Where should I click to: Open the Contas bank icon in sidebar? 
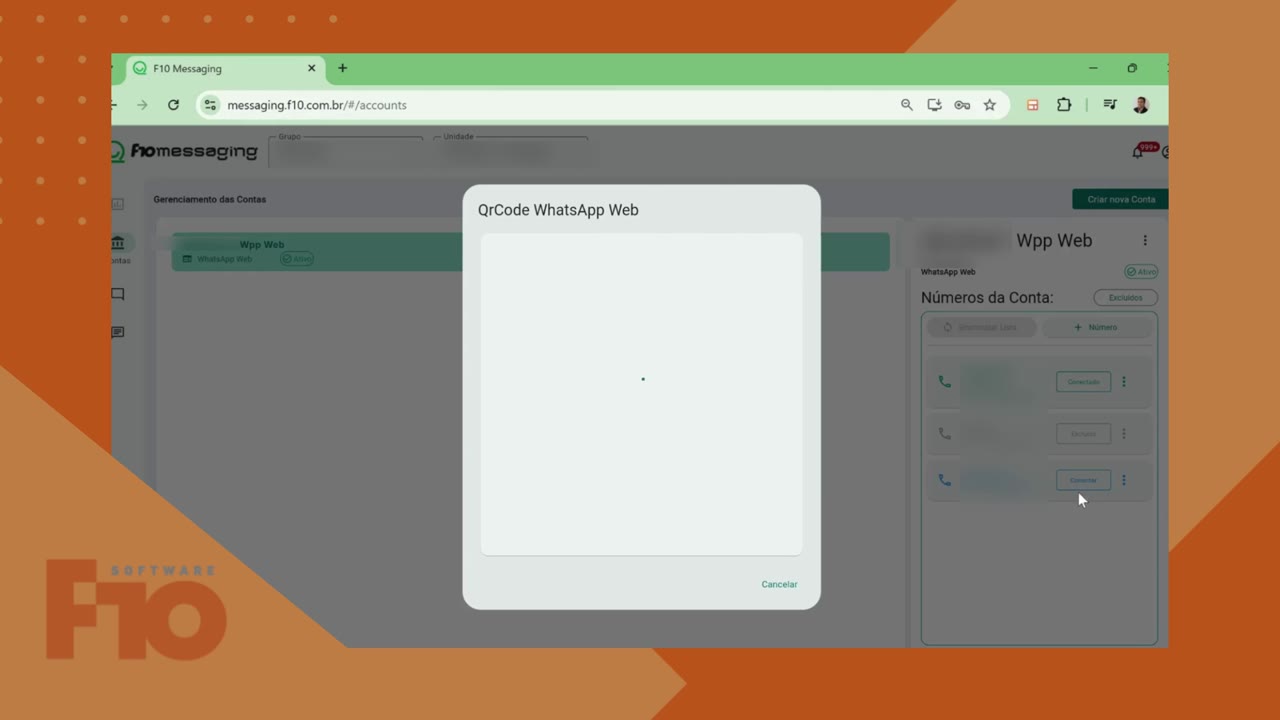(118, 243)
